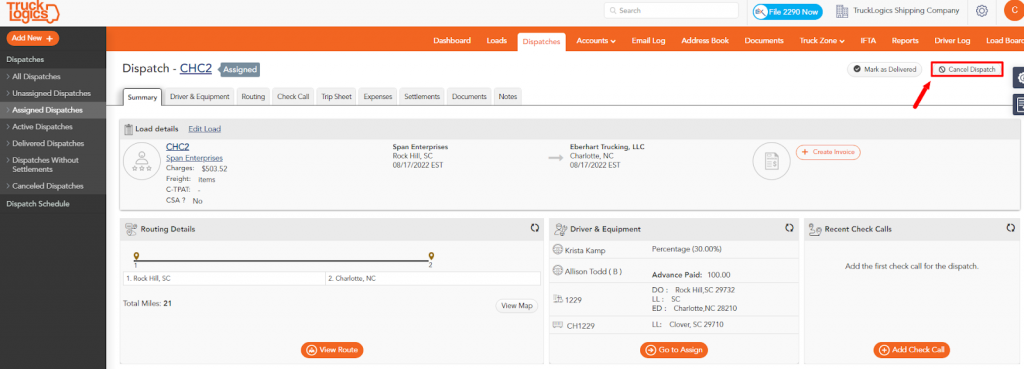
Task: Refresh the Driver & Equipment panel
Action: 790,228
